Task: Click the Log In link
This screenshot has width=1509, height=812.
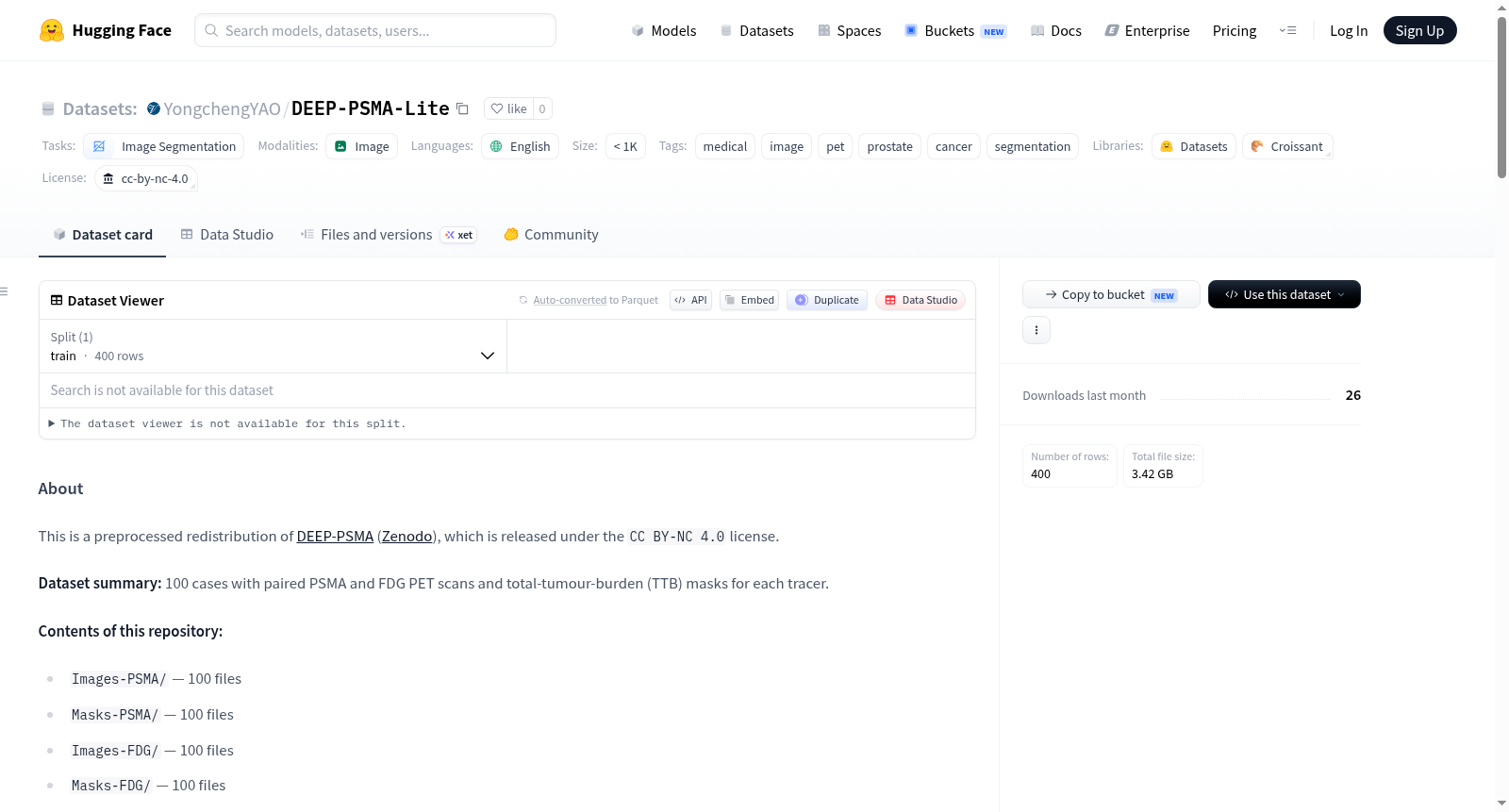Action: coord(1349,30)
